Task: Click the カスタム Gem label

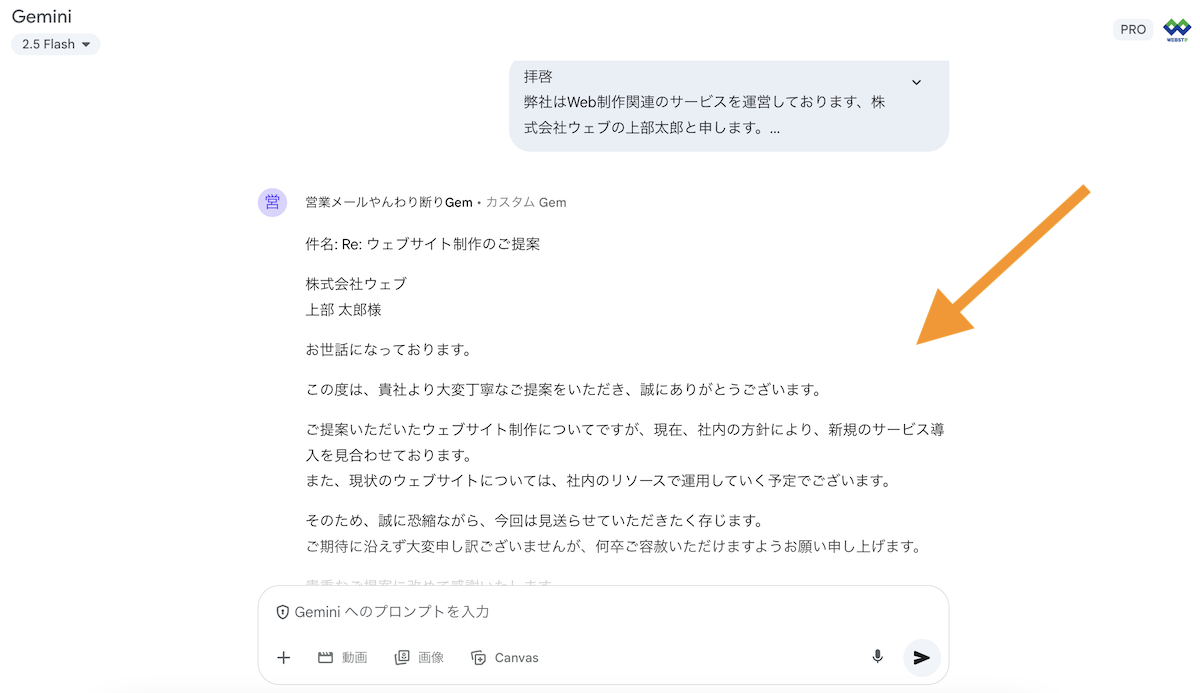Action: (x=526, y=202)
